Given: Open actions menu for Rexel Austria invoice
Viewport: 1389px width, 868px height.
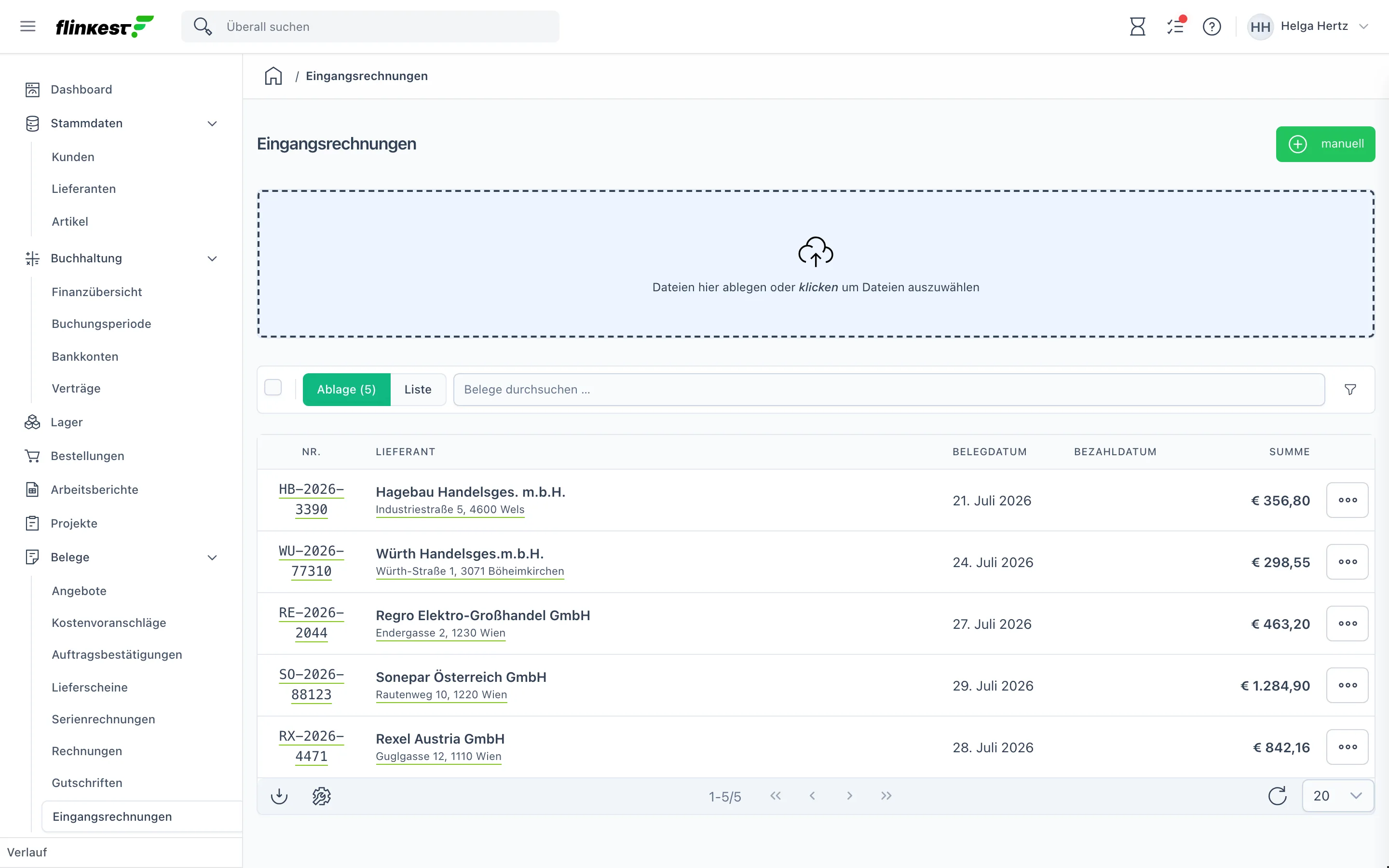Looking at the screenshot, I should pyautogui.click(x=1347, y=747).
